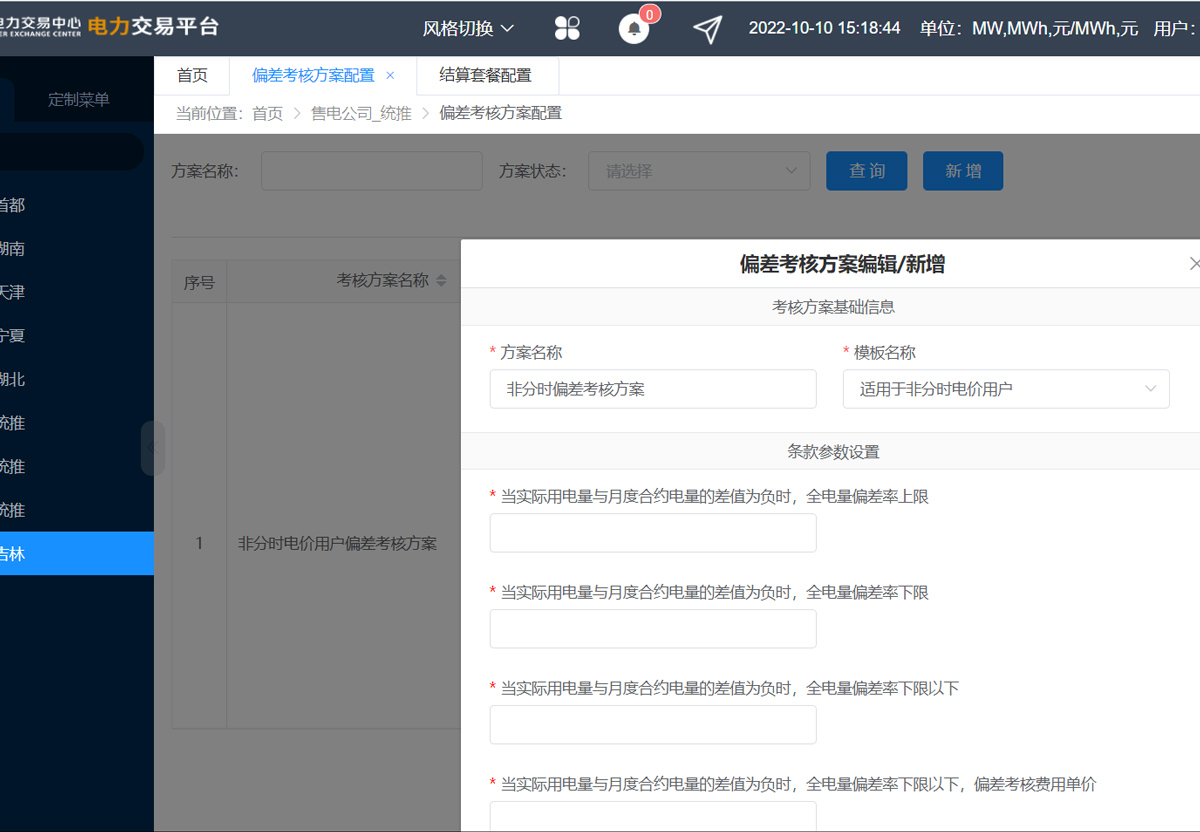Collapse the sidebar using the edge handle

click(x=153, y=447)
